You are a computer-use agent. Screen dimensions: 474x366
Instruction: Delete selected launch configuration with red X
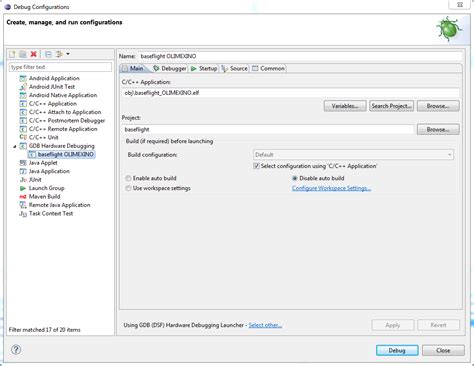tap(33, 54)
